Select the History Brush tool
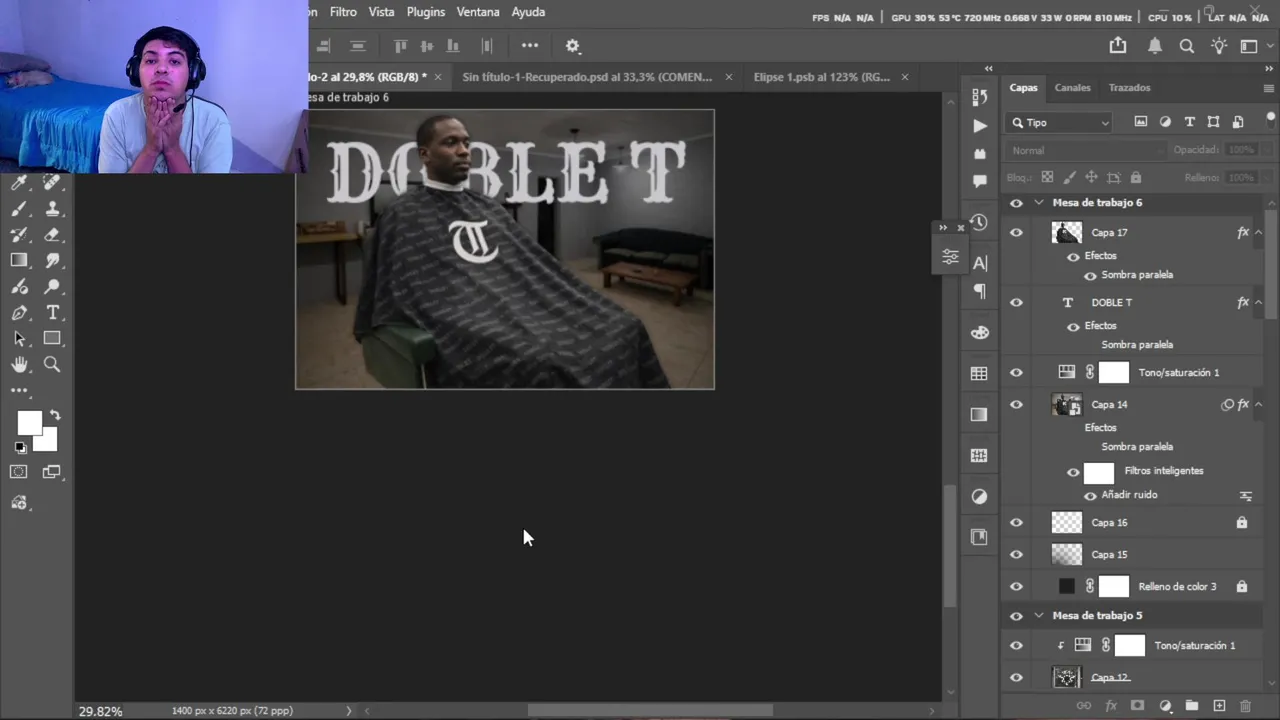The height and width of the screenshot is (720, 1280). pos(19,235)
